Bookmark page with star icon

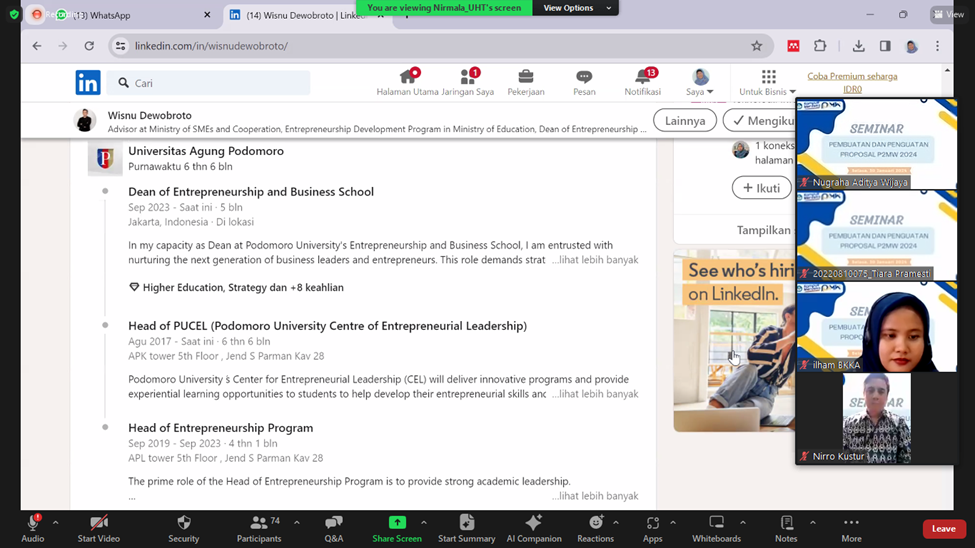point(756,46)
